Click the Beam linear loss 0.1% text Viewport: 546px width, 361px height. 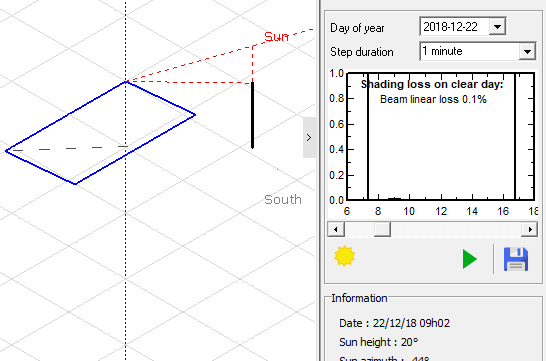[433, 100]
